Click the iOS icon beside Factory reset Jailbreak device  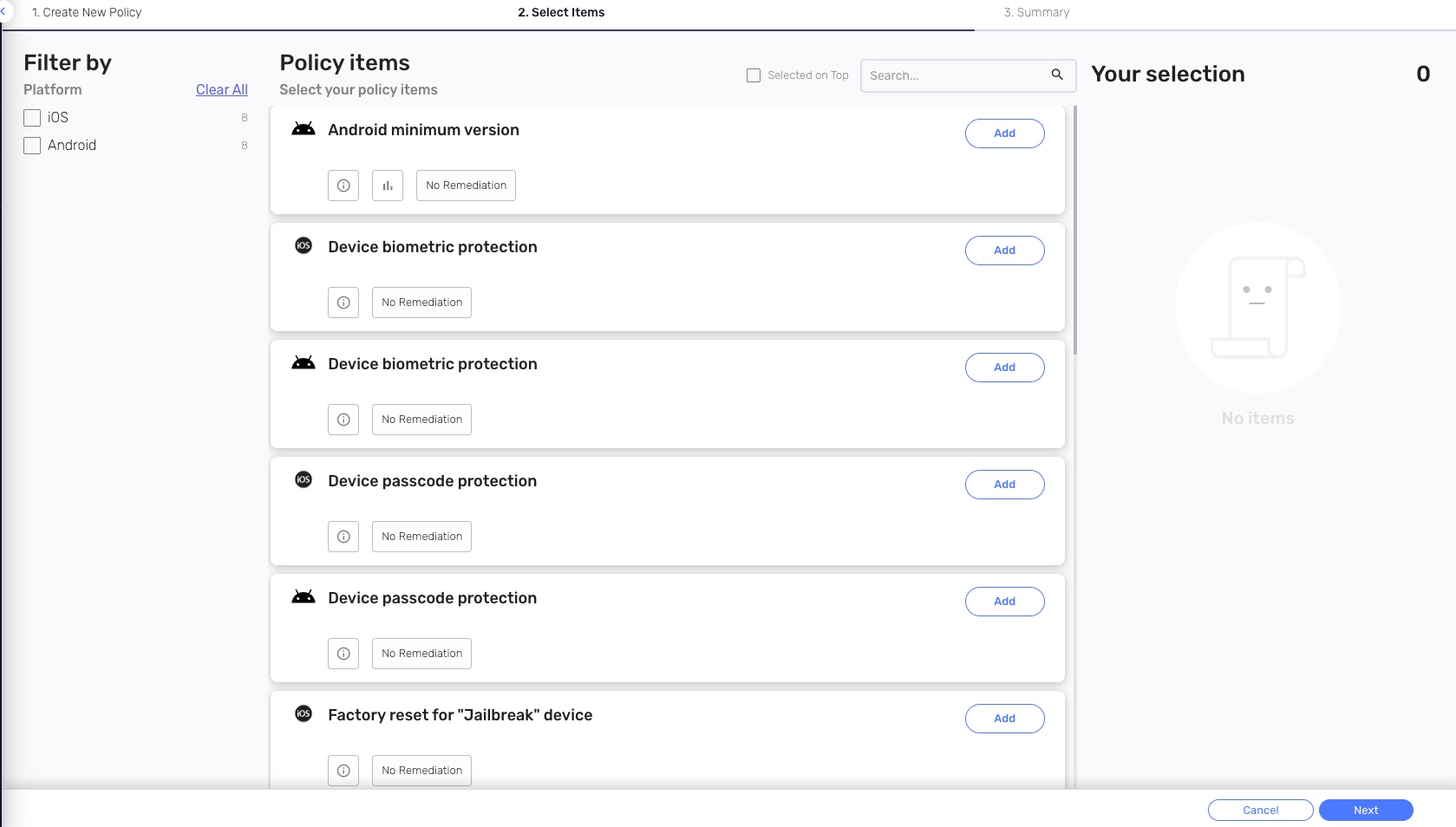pos(304,713)
